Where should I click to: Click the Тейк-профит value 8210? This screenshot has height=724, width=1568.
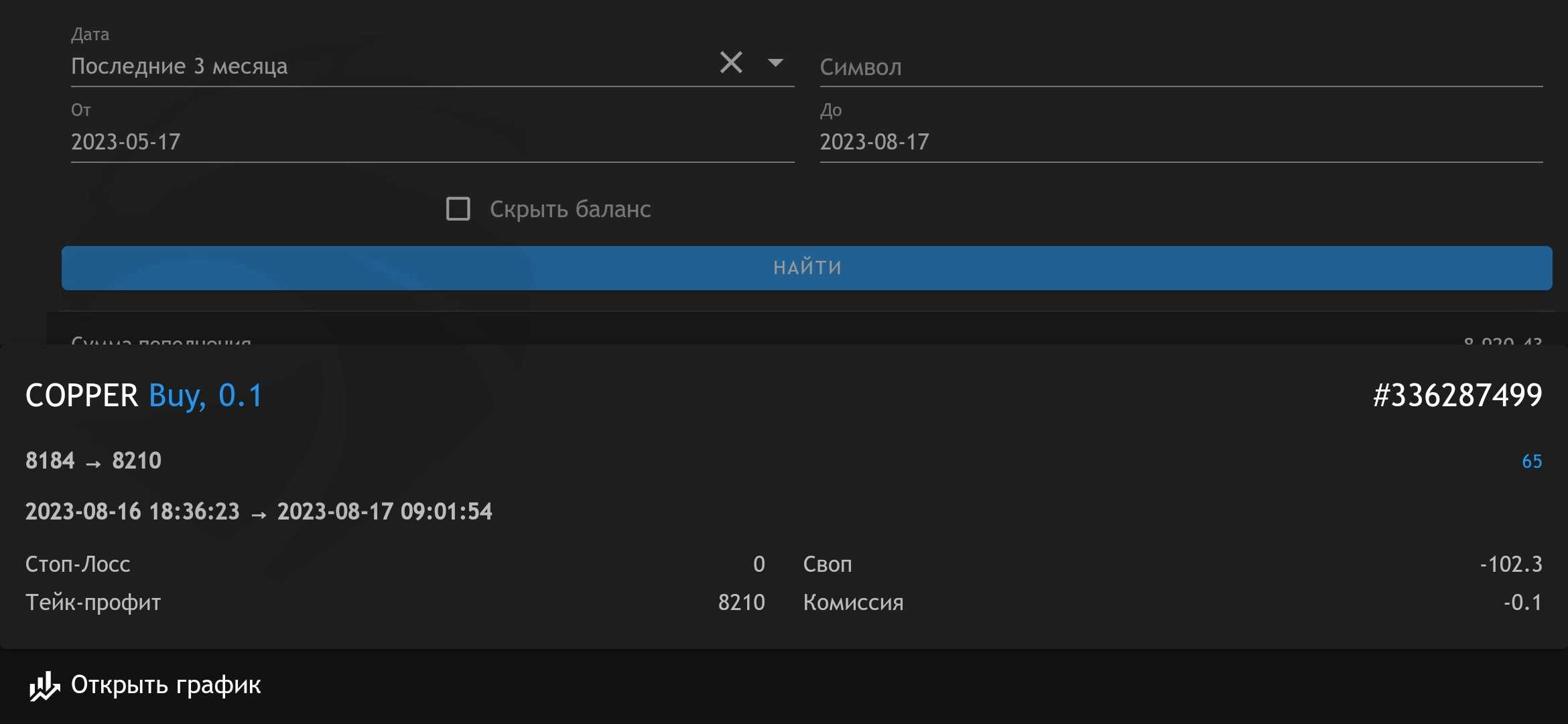[741, 603]
